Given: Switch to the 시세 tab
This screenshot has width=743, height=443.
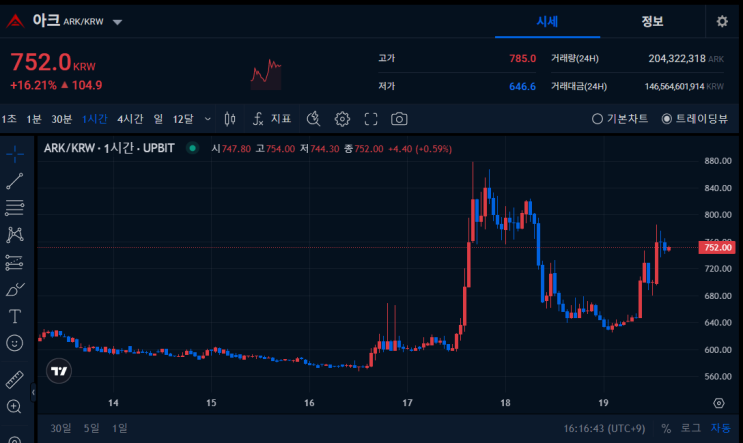Looking at the screenshot, I should (547, 21).
